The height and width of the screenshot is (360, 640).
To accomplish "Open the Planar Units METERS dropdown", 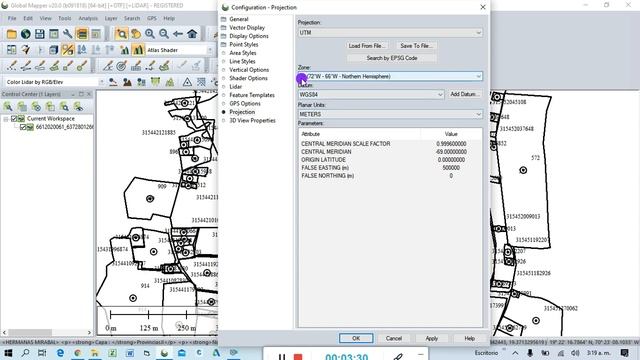I will pos(390,114).
